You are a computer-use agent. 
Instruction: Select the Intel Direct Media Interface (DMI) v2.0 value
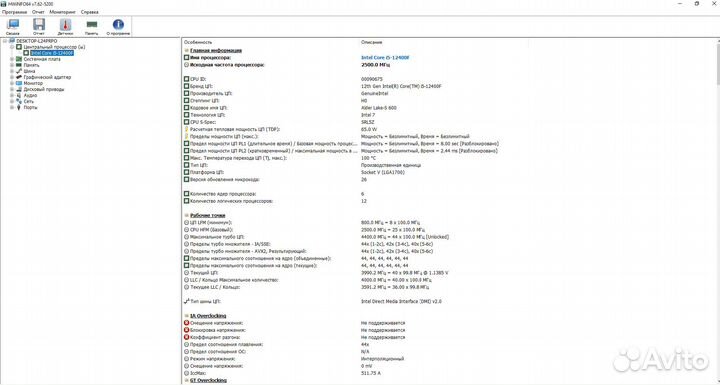(x=402, y=302)
